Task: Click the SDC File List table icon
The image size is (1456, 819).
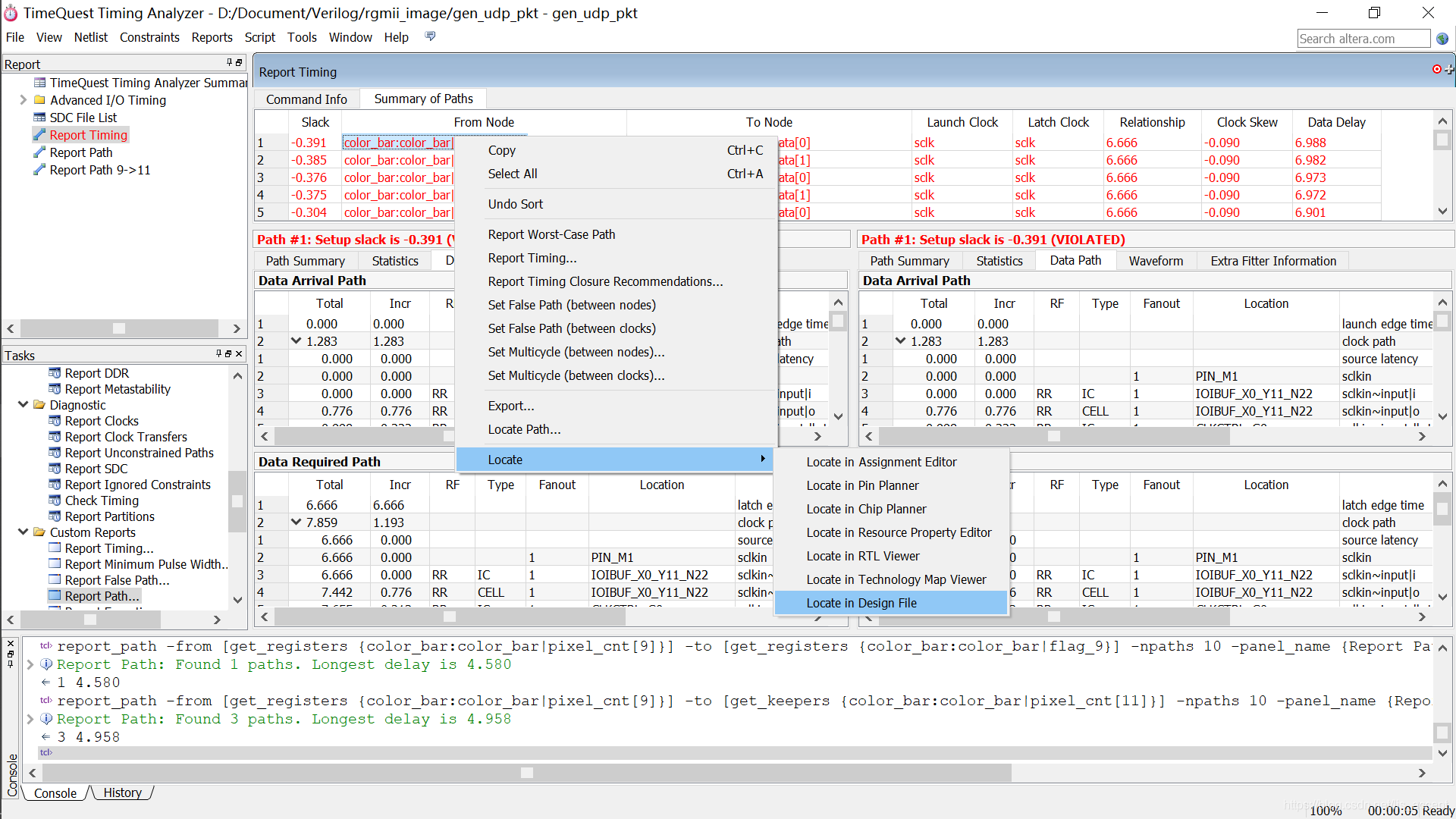Action: 39,118
